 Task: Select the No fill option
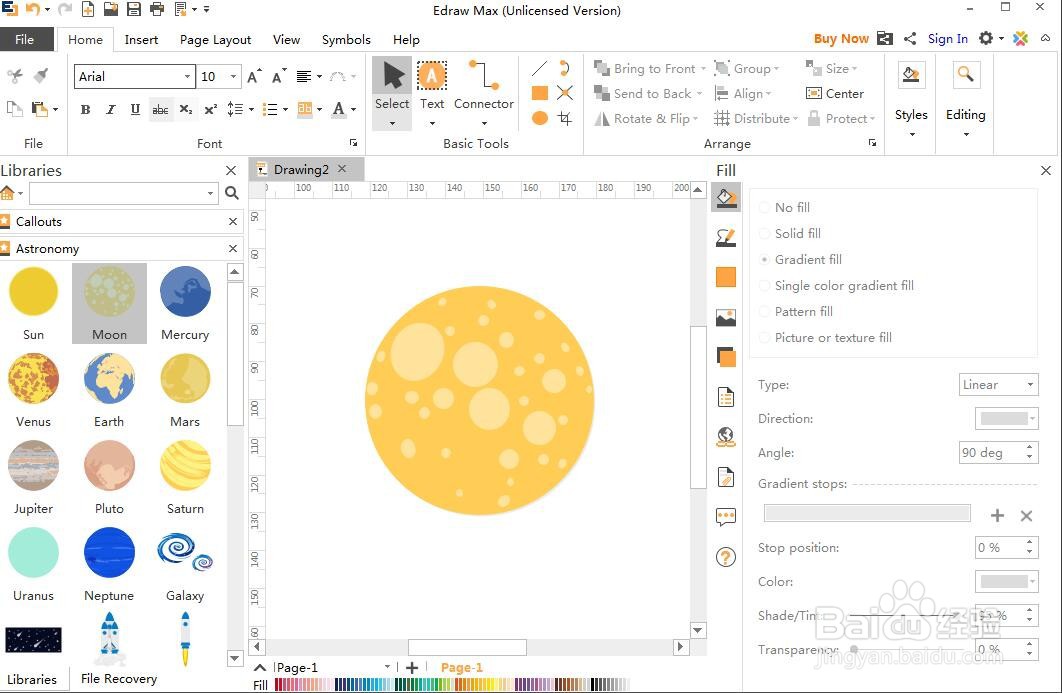click(x=784, y=207)
